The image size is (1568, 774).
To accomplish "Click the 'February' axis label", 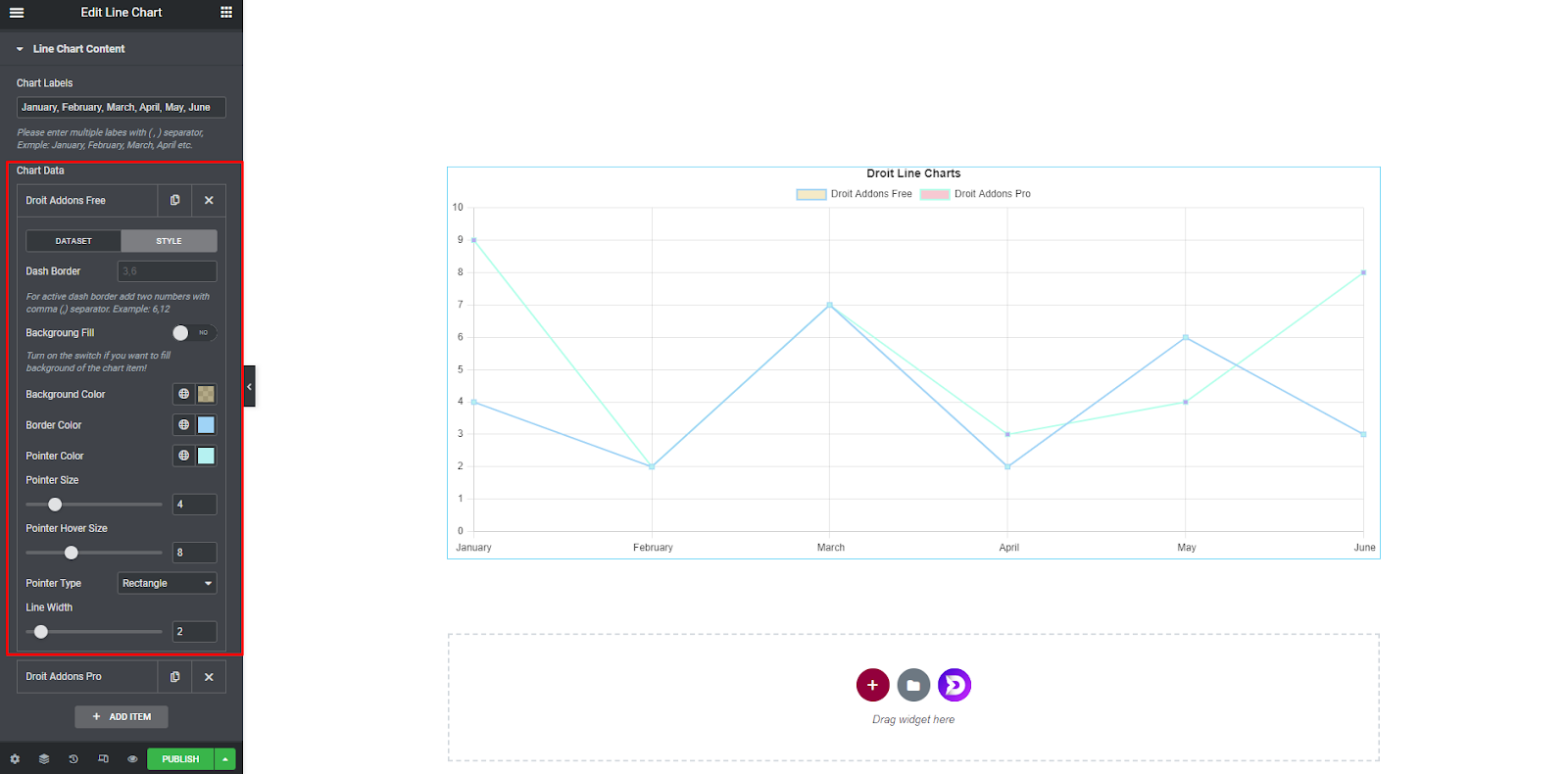I will click(x=653, y=548).
